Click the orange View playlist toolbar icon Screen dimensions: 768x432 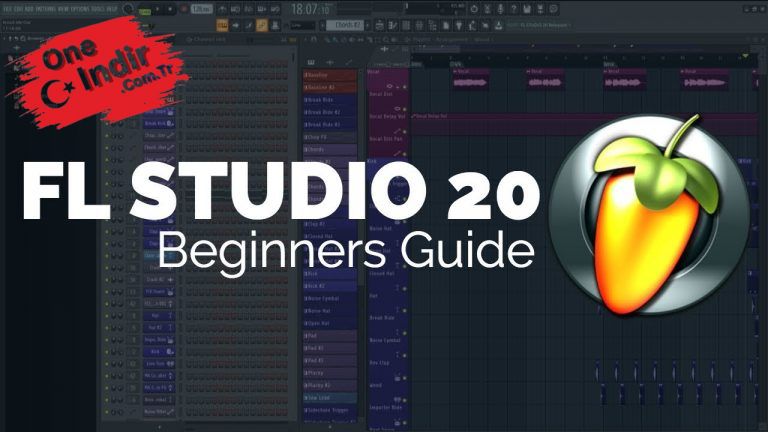point(222,25)
